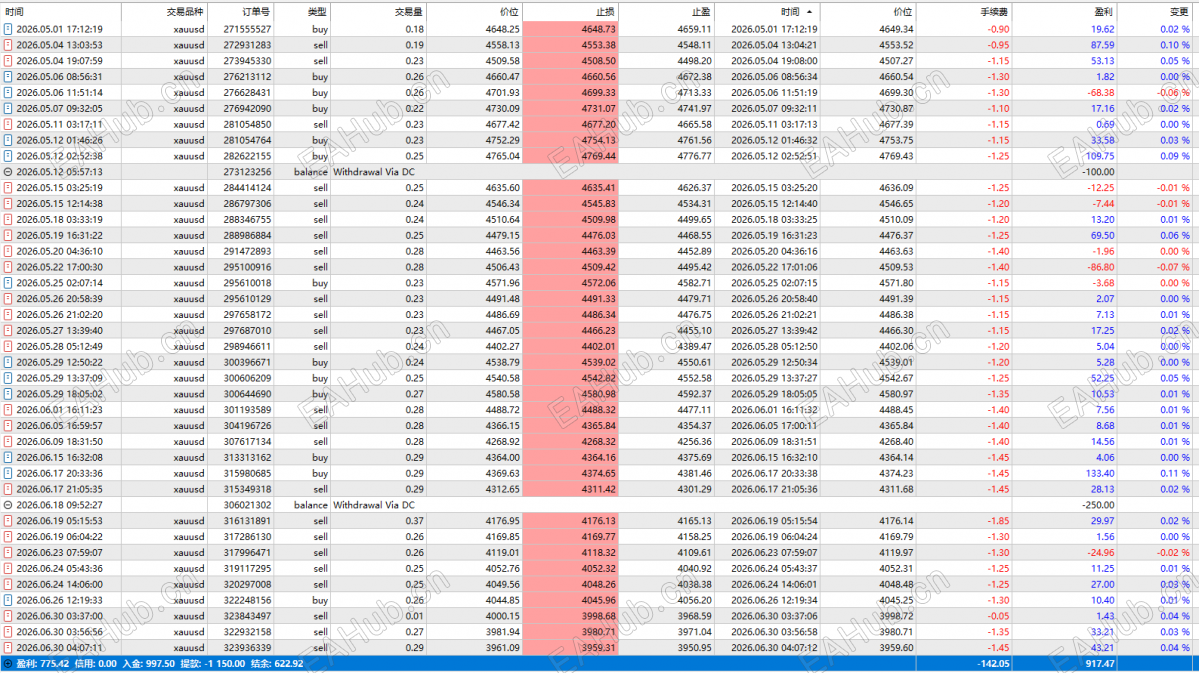Select the take profit value 4776.77

coord(694,156)
